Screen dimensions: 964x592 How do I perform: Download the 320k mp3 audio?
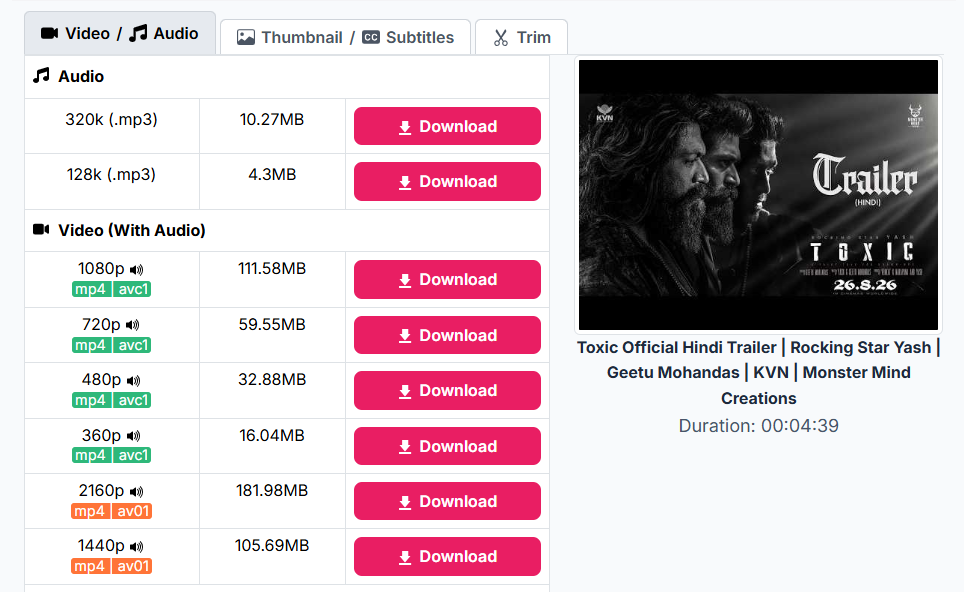pyautogui.click(x=447, y=126)
